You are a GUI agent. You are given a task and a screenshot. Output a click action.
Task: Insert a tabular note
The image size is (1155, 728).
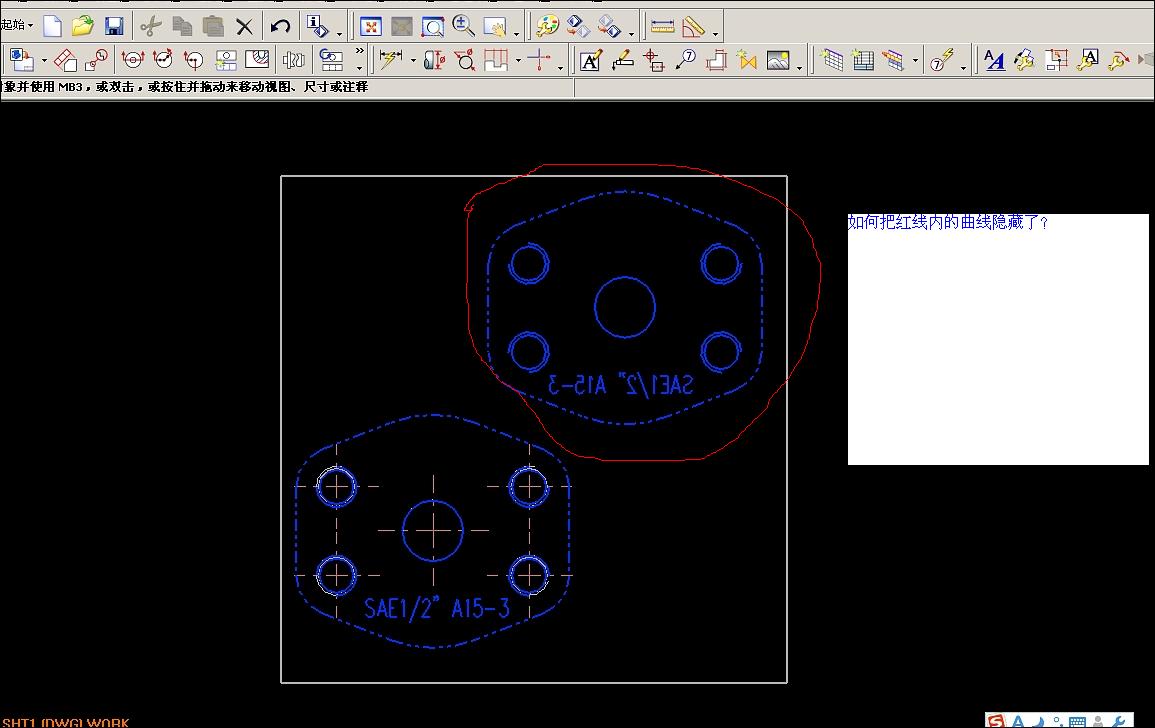pos(832,60)
